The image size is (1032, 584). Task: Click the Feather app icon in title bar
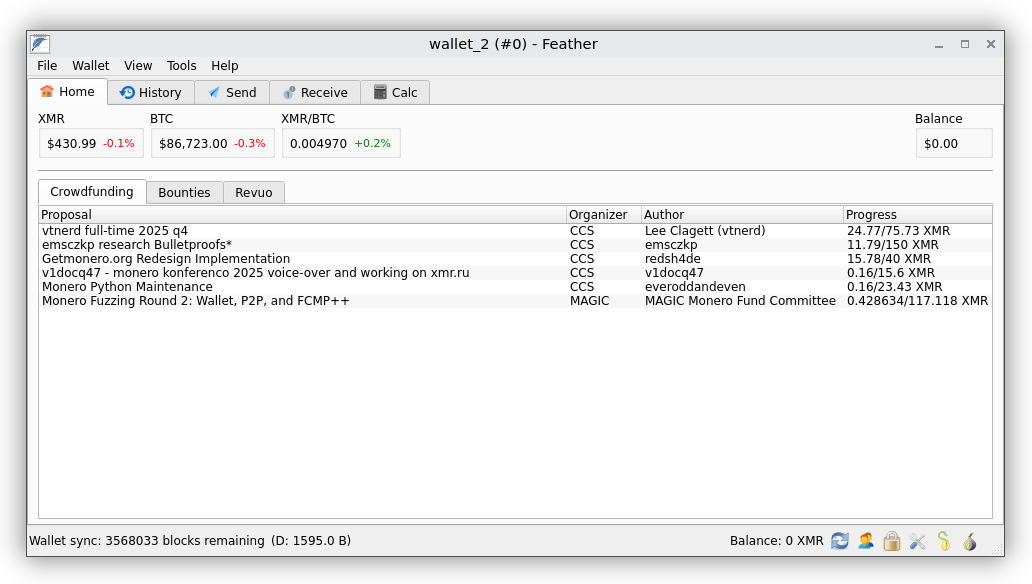point(40,44)
